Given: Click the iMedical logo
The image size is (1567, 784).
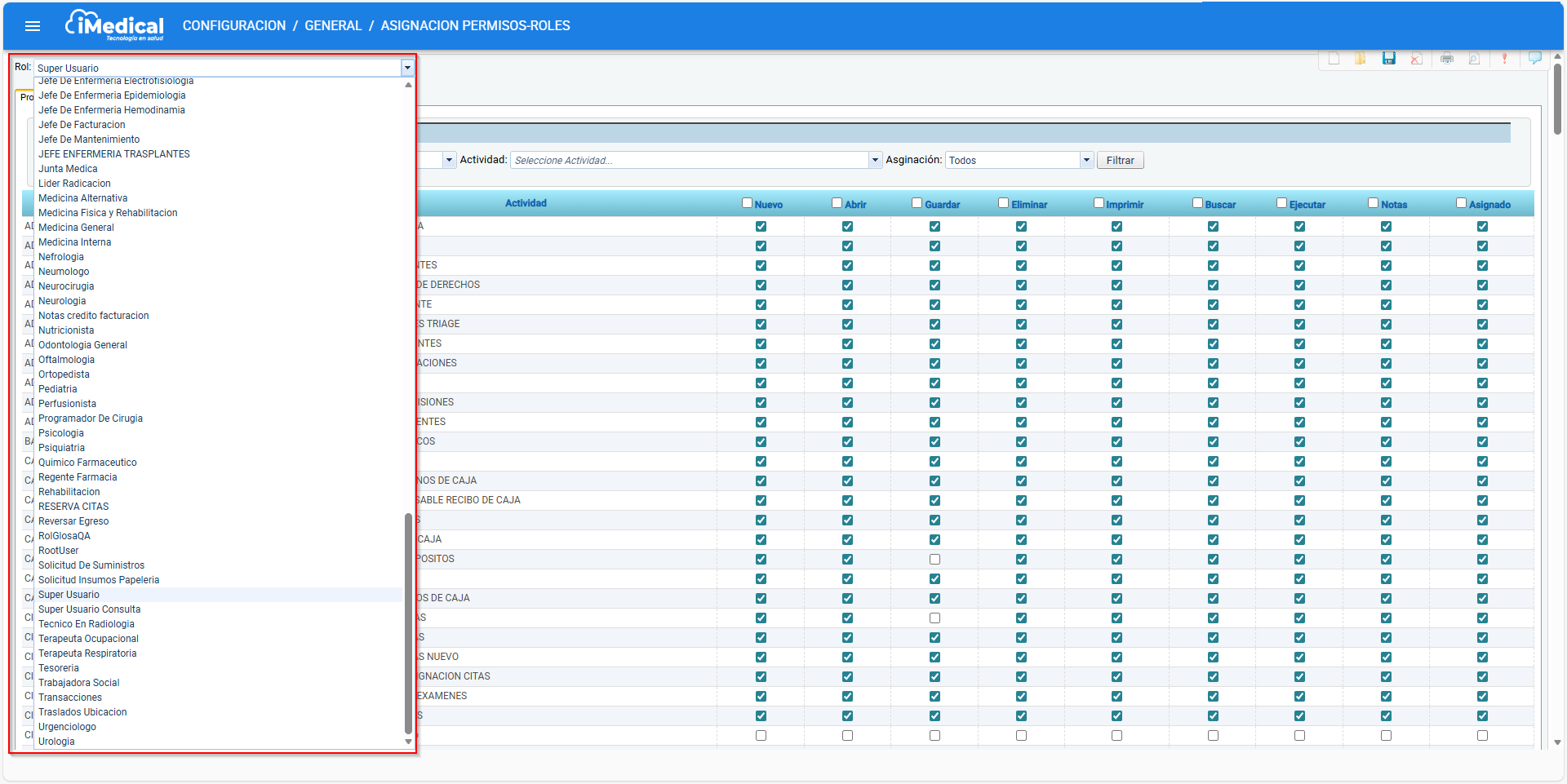Looking at the screenshot, I should click(114, 25).
